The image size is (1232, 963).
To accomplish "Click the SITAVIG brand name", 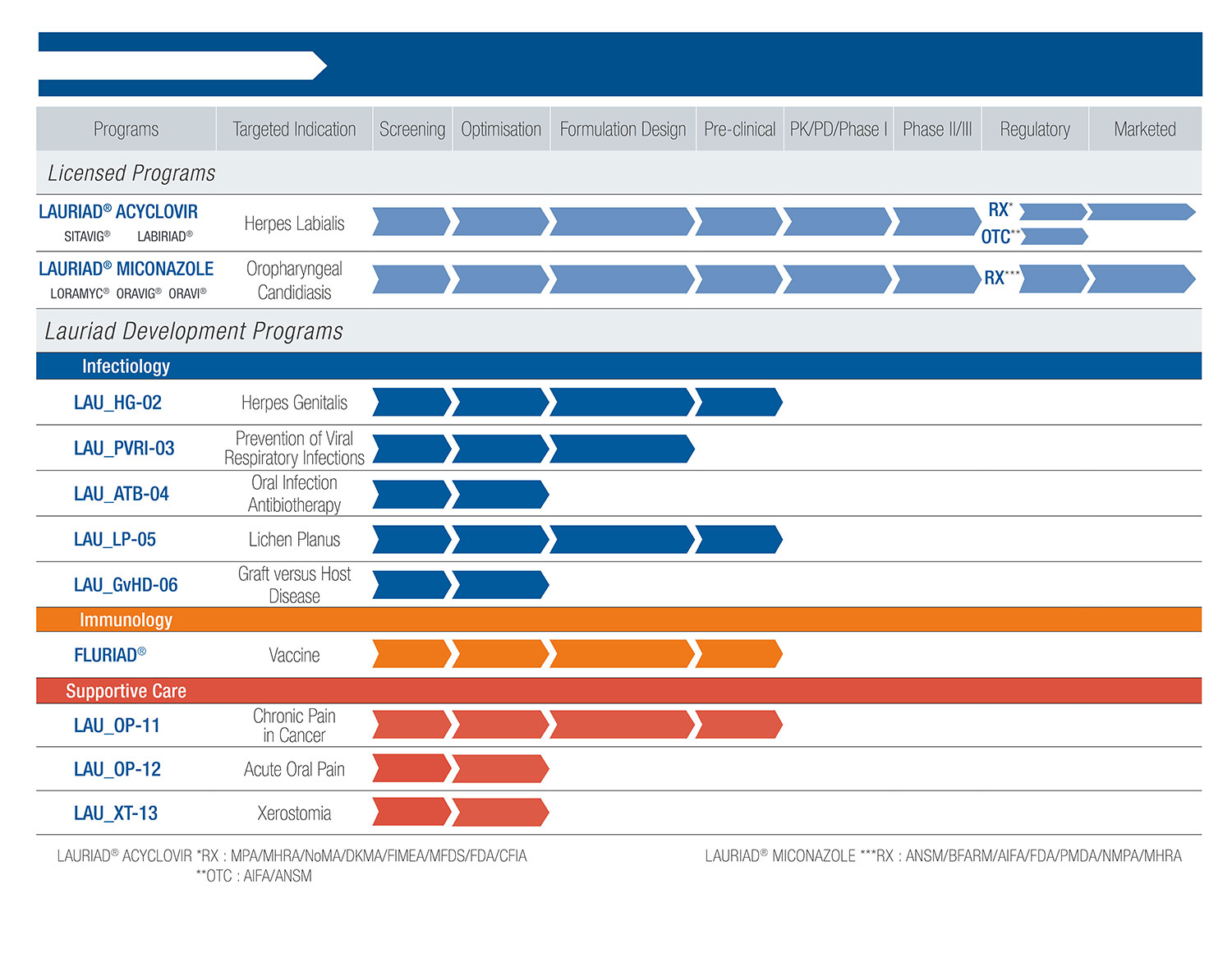I will coord(87,237).
